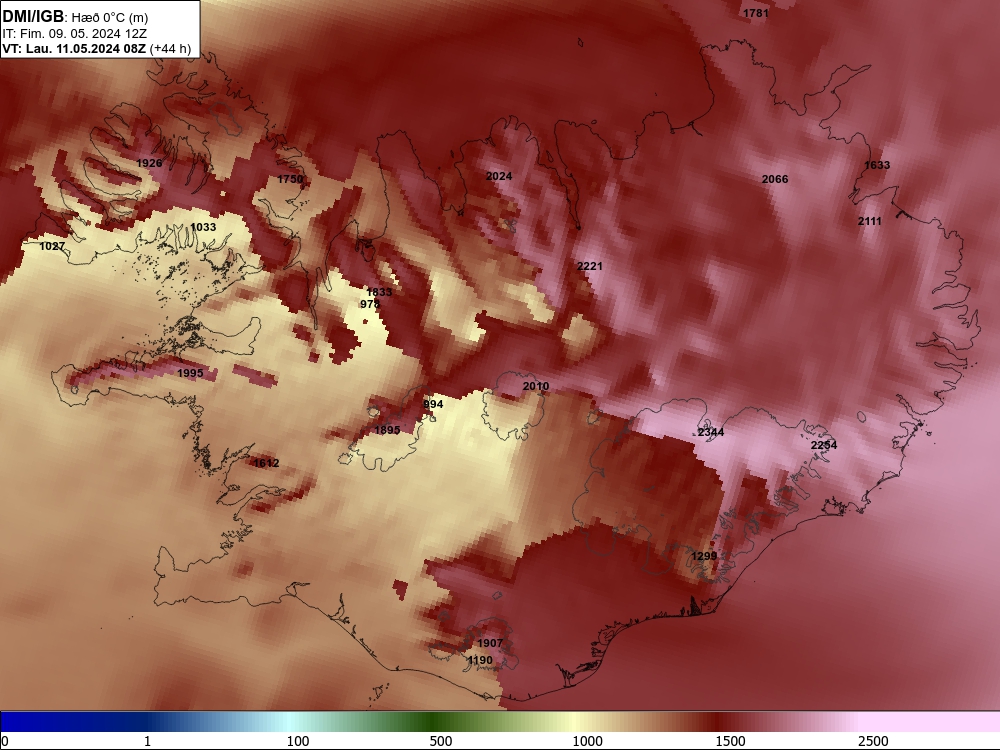Click the '0' label on the color scale
Screen dimensions: 1000x750
point(5,741)
